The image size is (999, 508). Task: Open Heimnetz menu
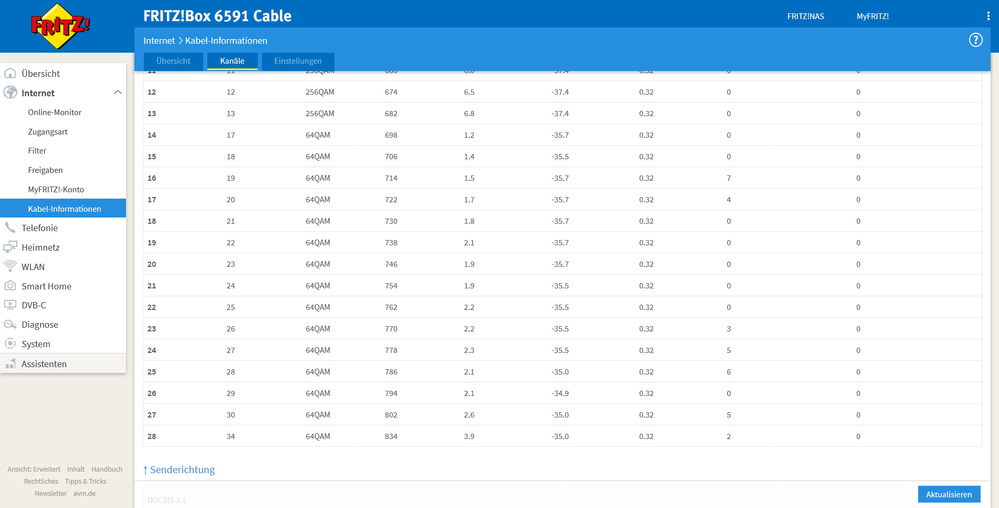pyautogui.click(x=41, y=247)
